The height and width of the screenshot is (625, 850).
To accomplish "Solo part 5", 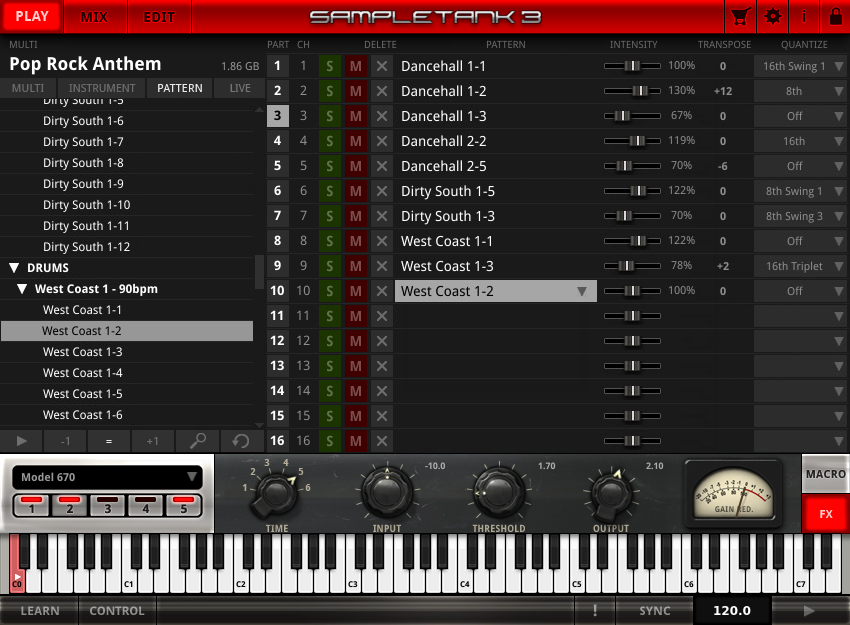I will [330, 166].
